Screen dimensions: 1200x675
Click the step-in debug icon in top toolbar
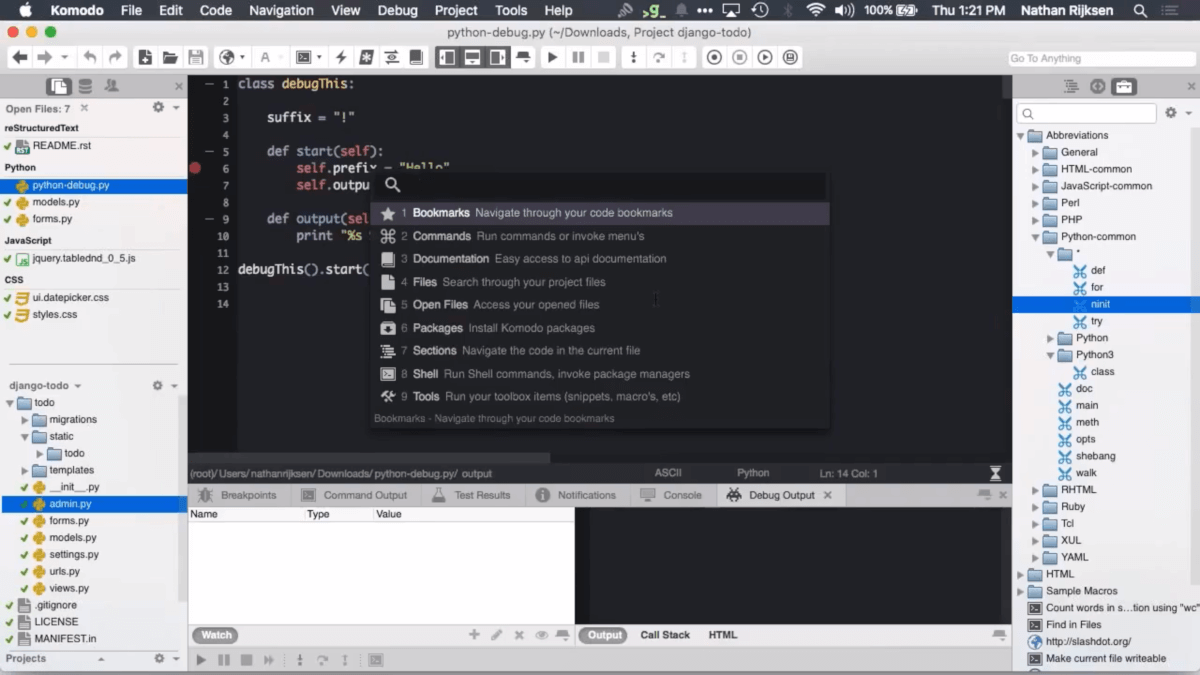click(633, 58)
